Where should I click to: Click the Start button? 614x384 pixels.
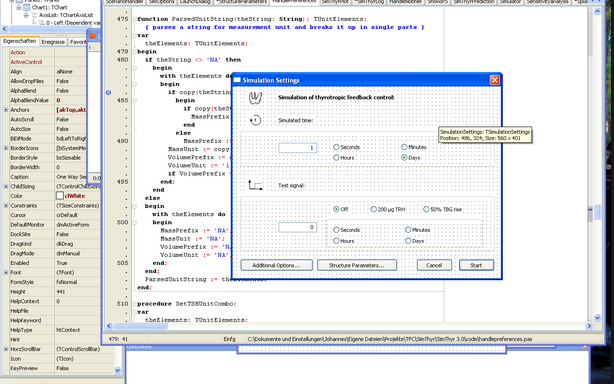pyautogui.click(x=476, y=265)
